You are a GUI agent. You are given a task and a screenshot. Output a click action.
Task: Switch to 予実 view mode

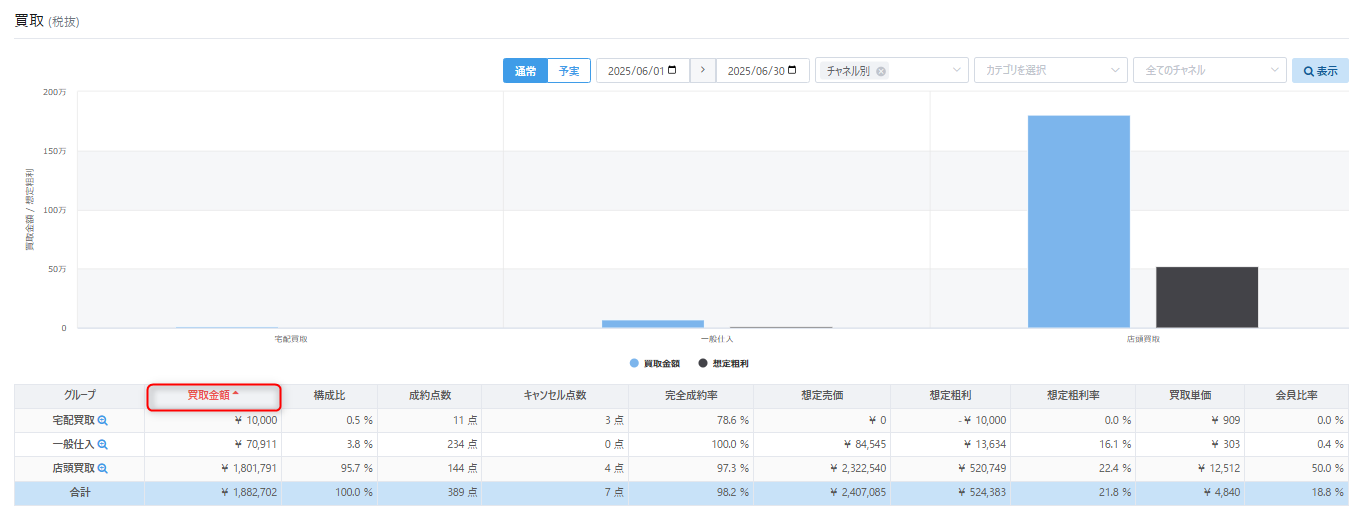click(x=569, y=71)
